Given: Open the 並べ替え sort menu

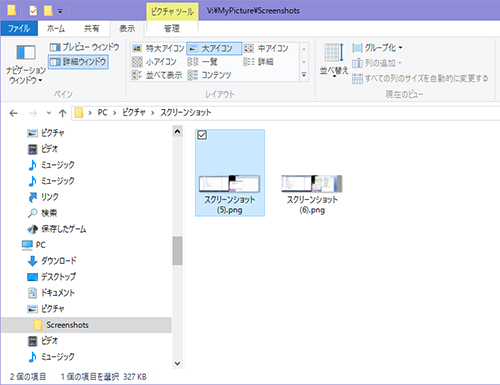Looking at the screenshot, I should tap(334, 60).
